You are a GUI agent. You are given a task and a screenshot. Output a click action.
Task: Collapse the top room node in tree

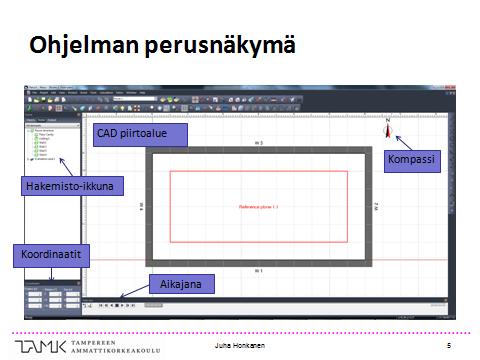pos(28,131)
